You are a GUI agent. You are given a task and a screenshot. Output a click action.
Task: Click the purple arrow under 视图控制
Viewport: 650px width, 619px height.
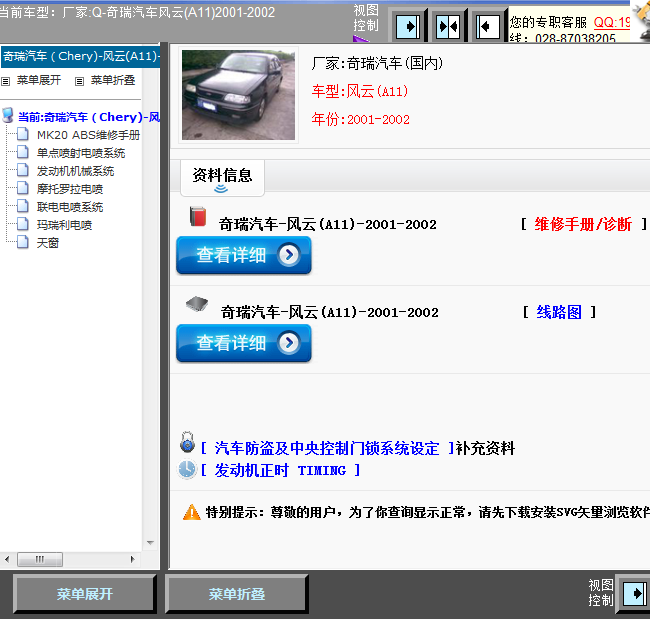click(360, 39)
